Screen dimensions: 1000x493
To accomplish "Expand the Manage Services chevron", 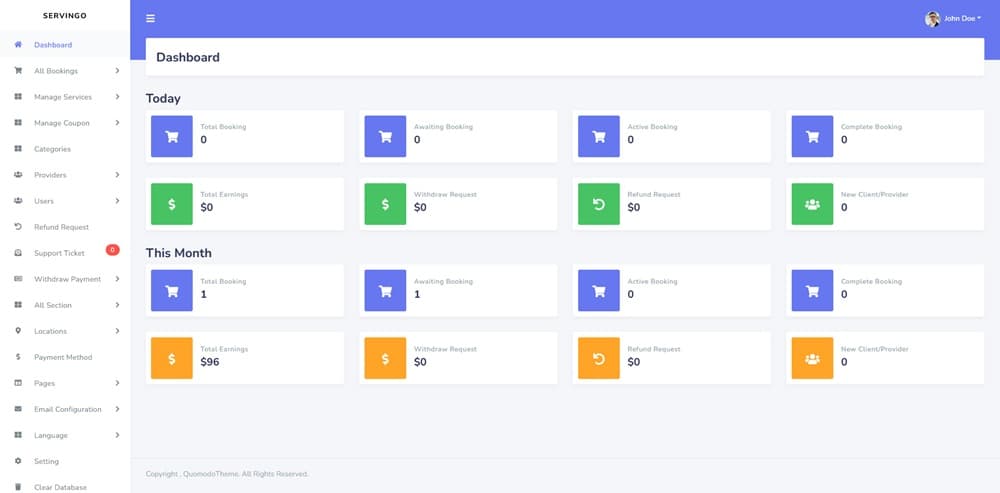I will coord(117,97).
